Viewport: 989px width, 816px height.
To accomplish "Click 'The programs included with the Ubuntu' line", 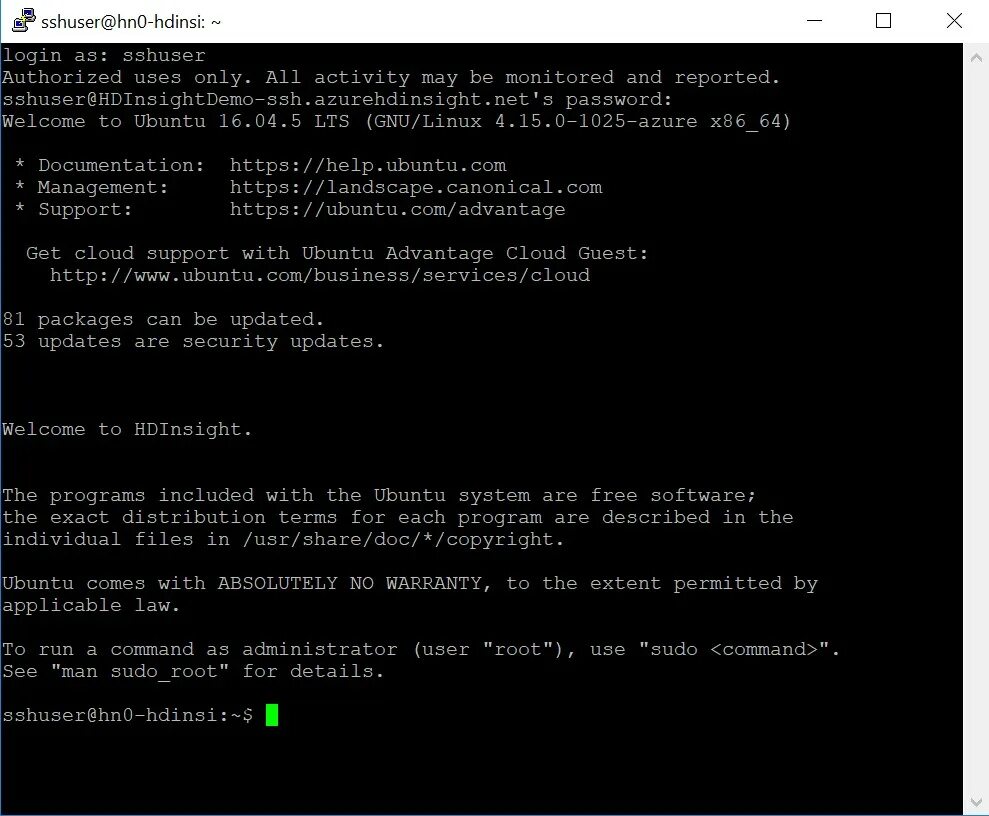I will [379, 496].
